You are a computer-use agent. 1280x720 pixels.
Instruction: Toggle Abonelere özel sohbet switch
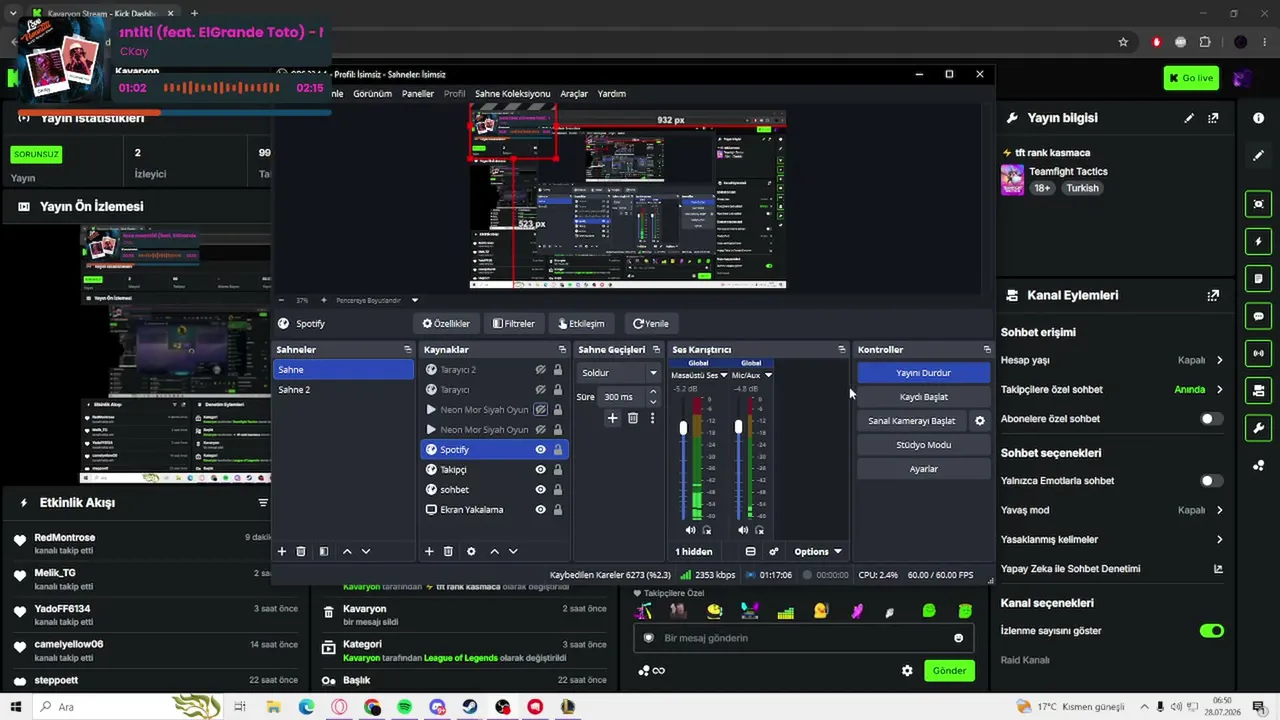(x=1211, y=419)
